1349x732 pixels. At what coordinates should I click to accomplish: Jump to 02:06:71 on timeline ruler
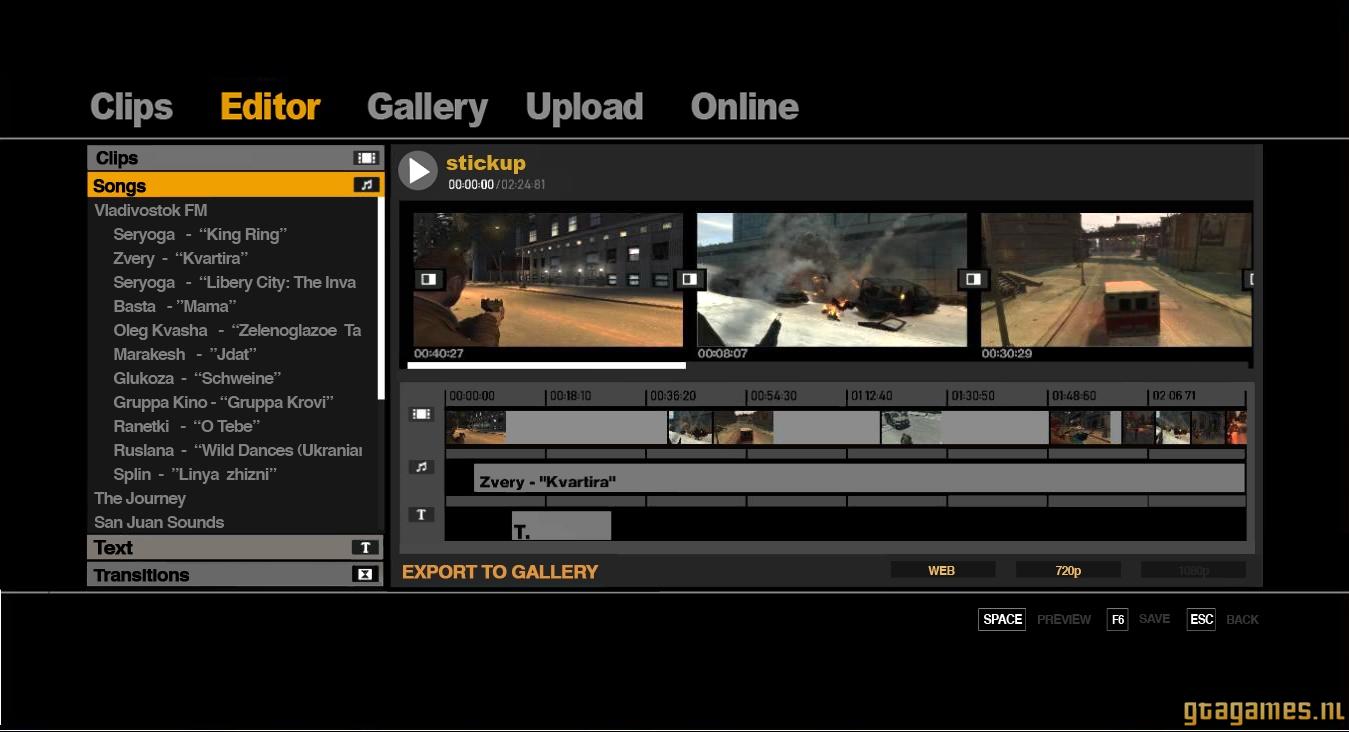coord(1174,396)
